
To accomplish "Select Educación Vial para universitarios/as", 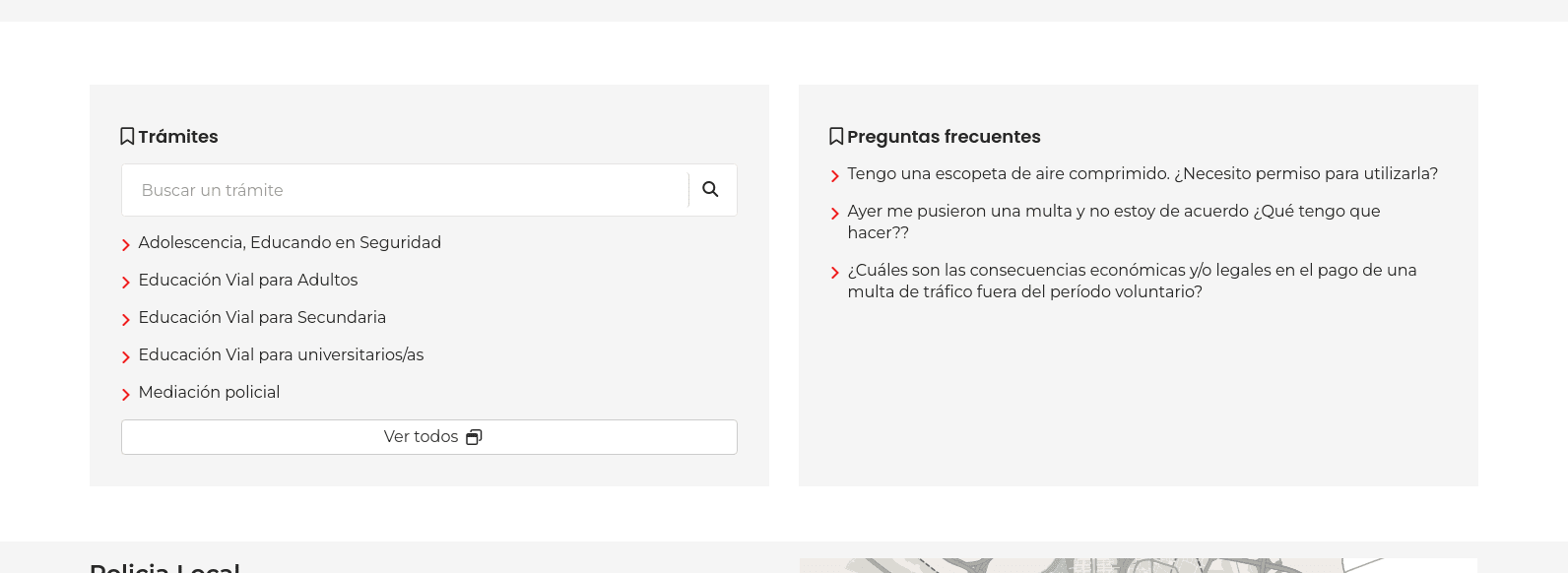I will coord(281,354).
